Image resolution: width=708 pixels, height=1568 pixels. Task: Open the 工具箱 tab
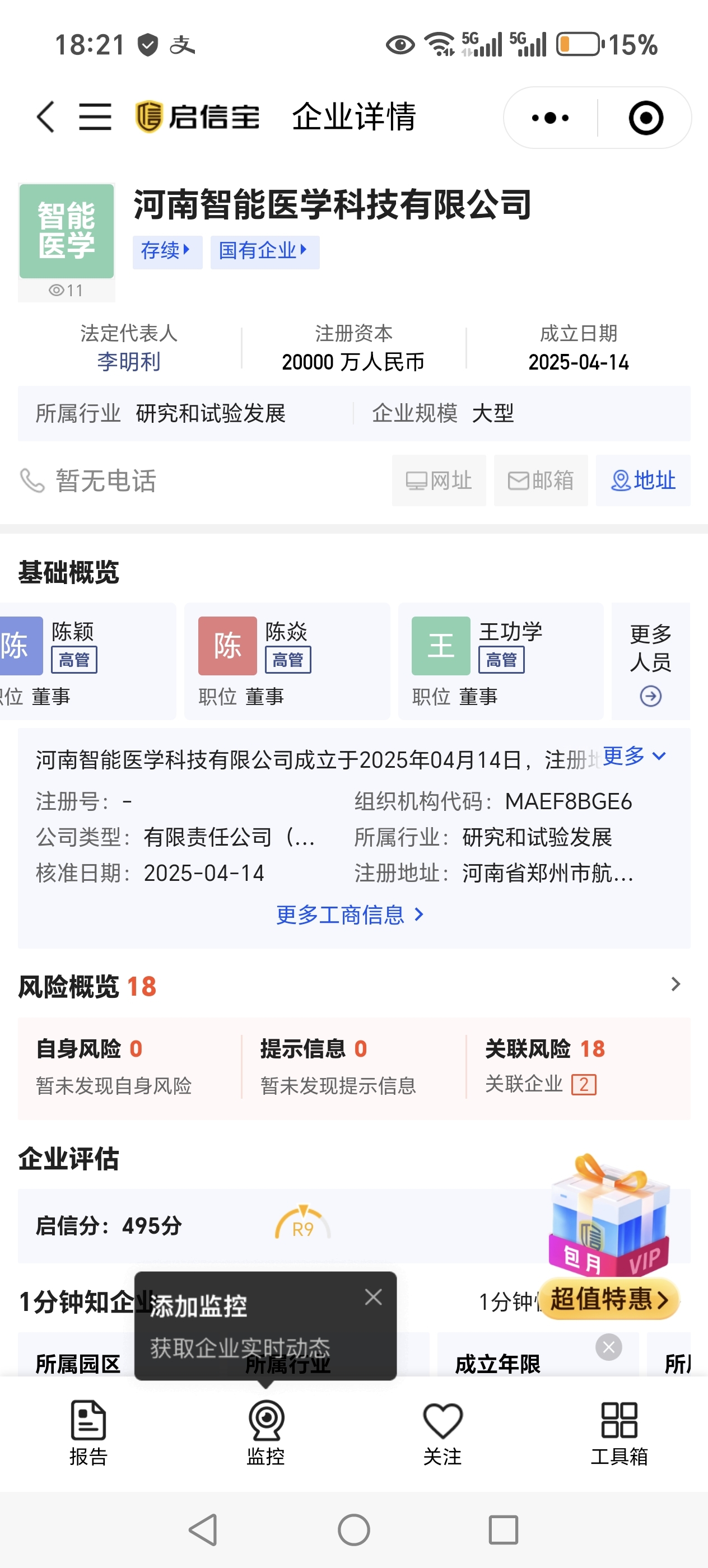click(619, 1433)
